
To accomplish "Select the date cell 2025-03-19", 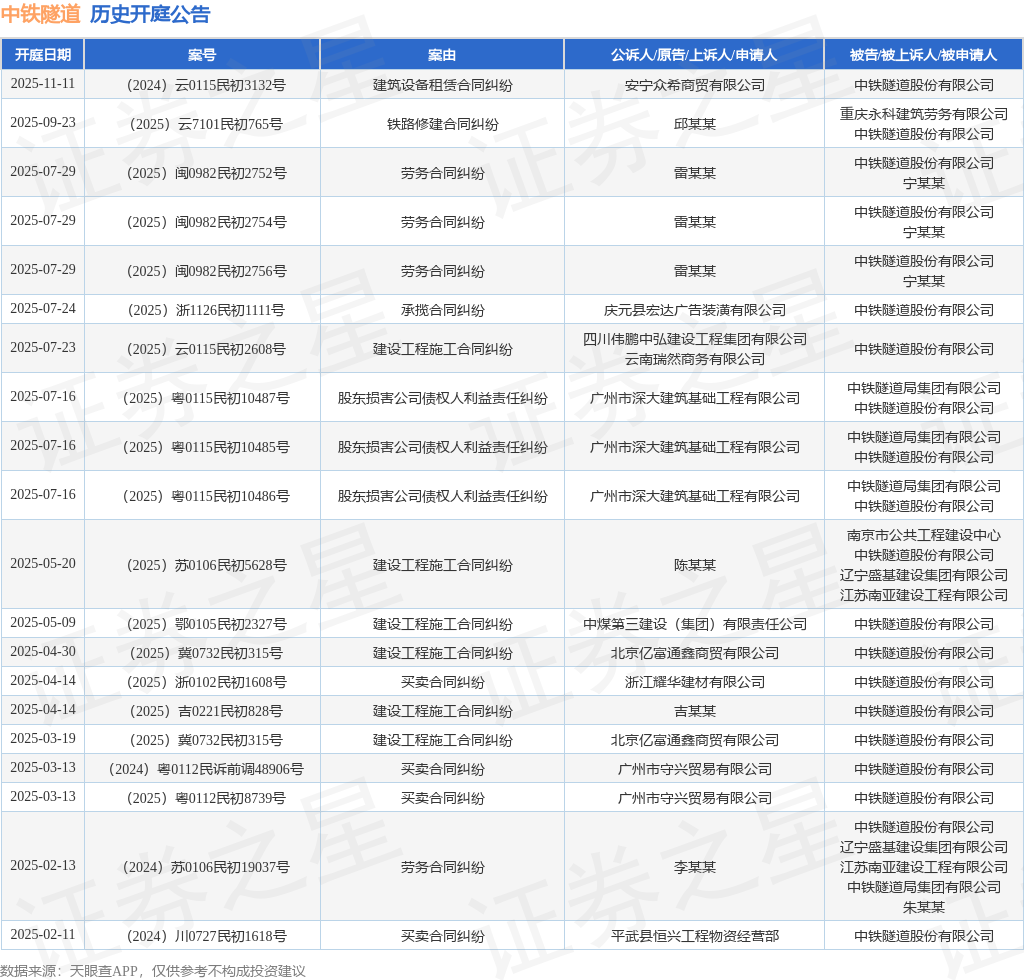I will (x=42, y=739).
